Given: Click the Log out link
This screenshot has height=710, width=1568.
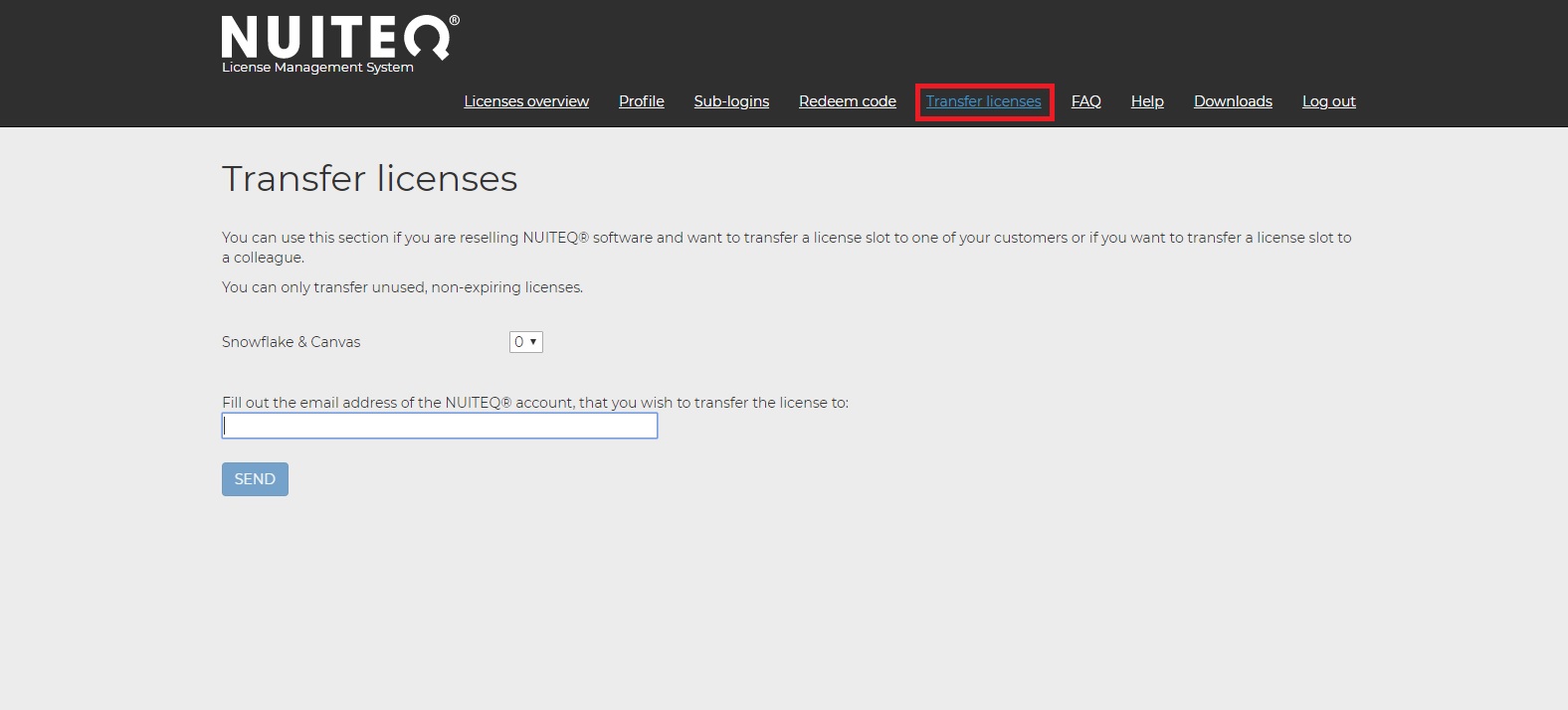Looking at the screenshot, I should (1329, 101).
